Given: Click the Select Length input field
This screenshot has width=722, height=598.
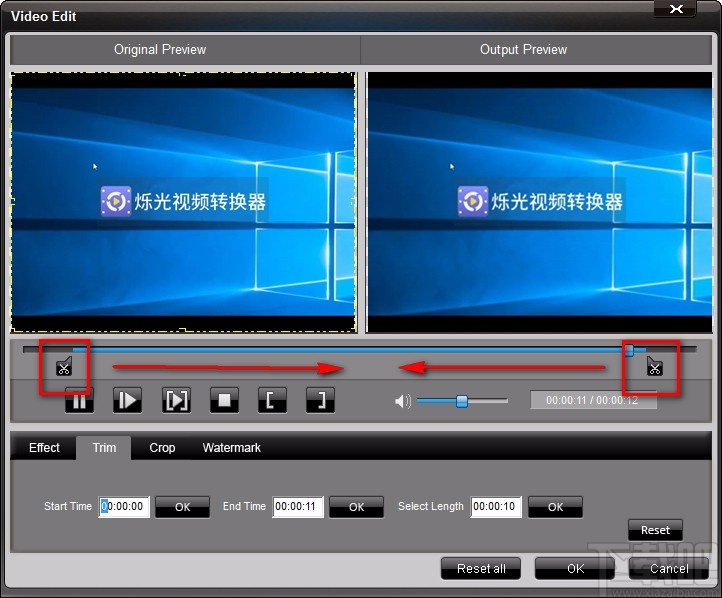Looking at the screenshot, I should [496, 507].
